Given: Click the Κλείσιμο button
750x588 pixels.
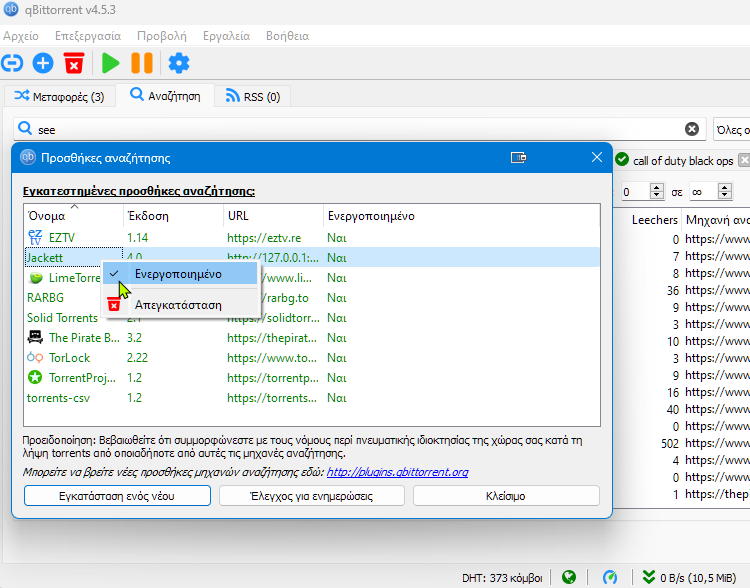Looking at the screenshot, I should (x=506, y=496).
